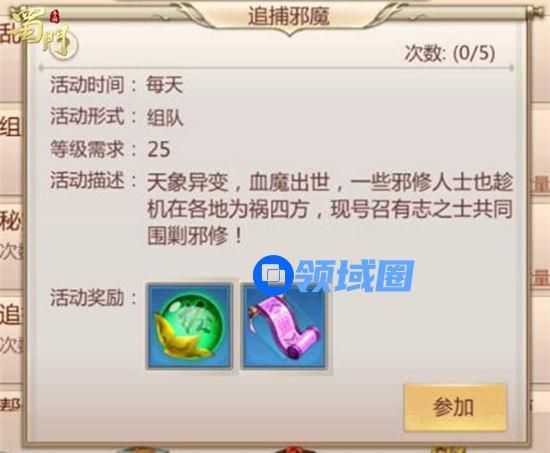Click the blue 领域圈 watermark logo icon
This screenshot has height=453, width=550.
[x=274, y=274]
